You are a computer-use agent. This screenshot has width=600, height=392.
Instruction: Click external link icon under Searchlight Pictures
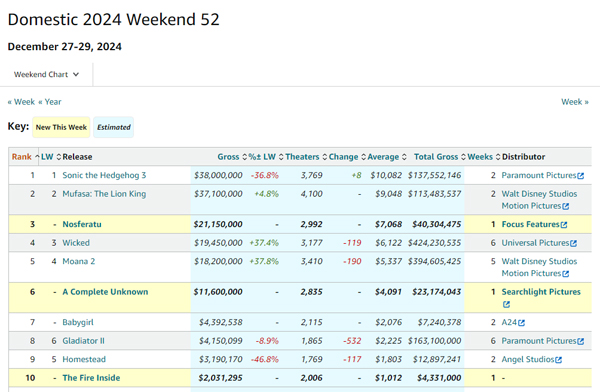(506, 304)
